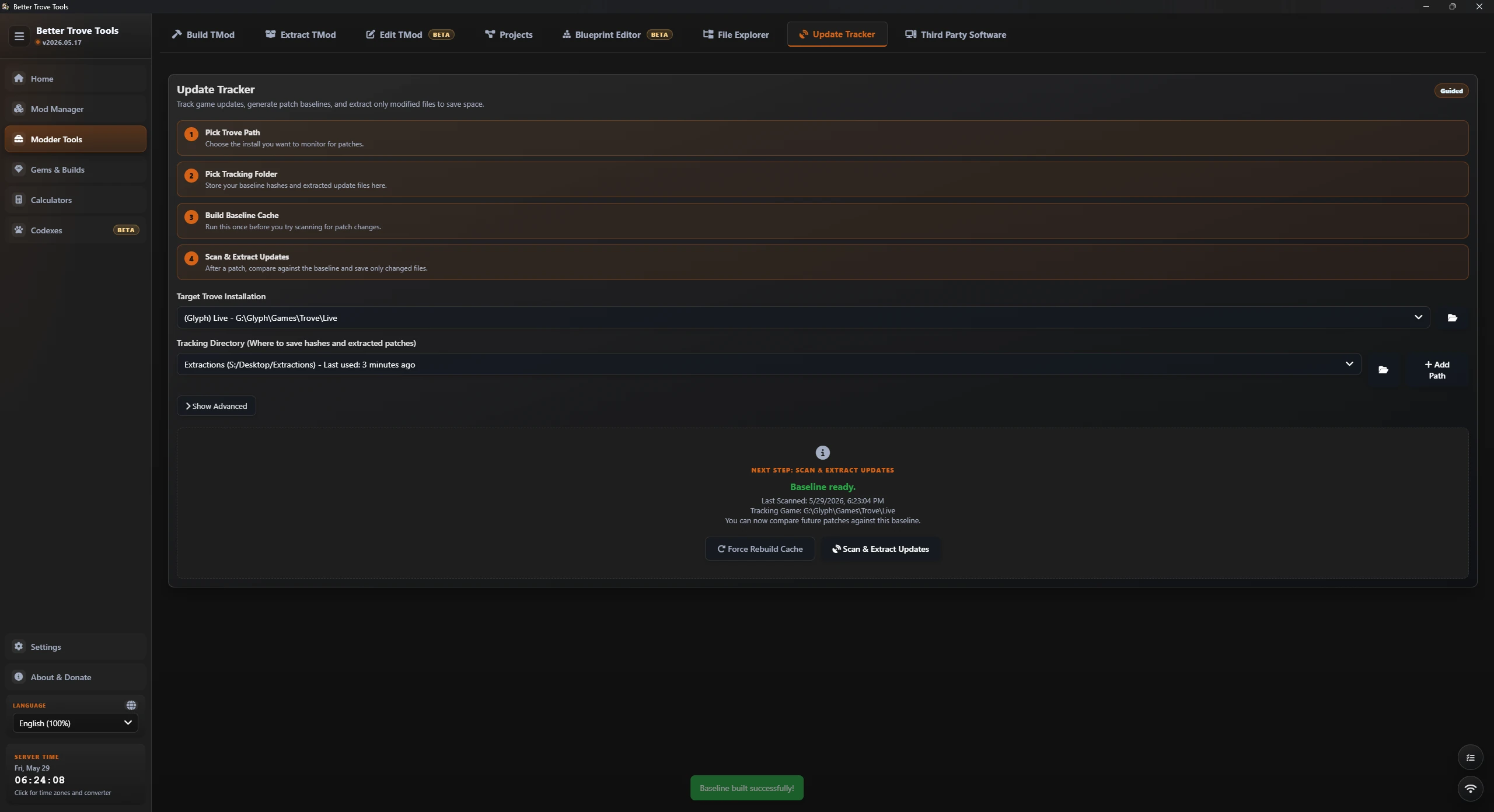Click the Settings gear icon
Image resolution: width=1494 pixels, height=812 pixels.
click(19, 646)
